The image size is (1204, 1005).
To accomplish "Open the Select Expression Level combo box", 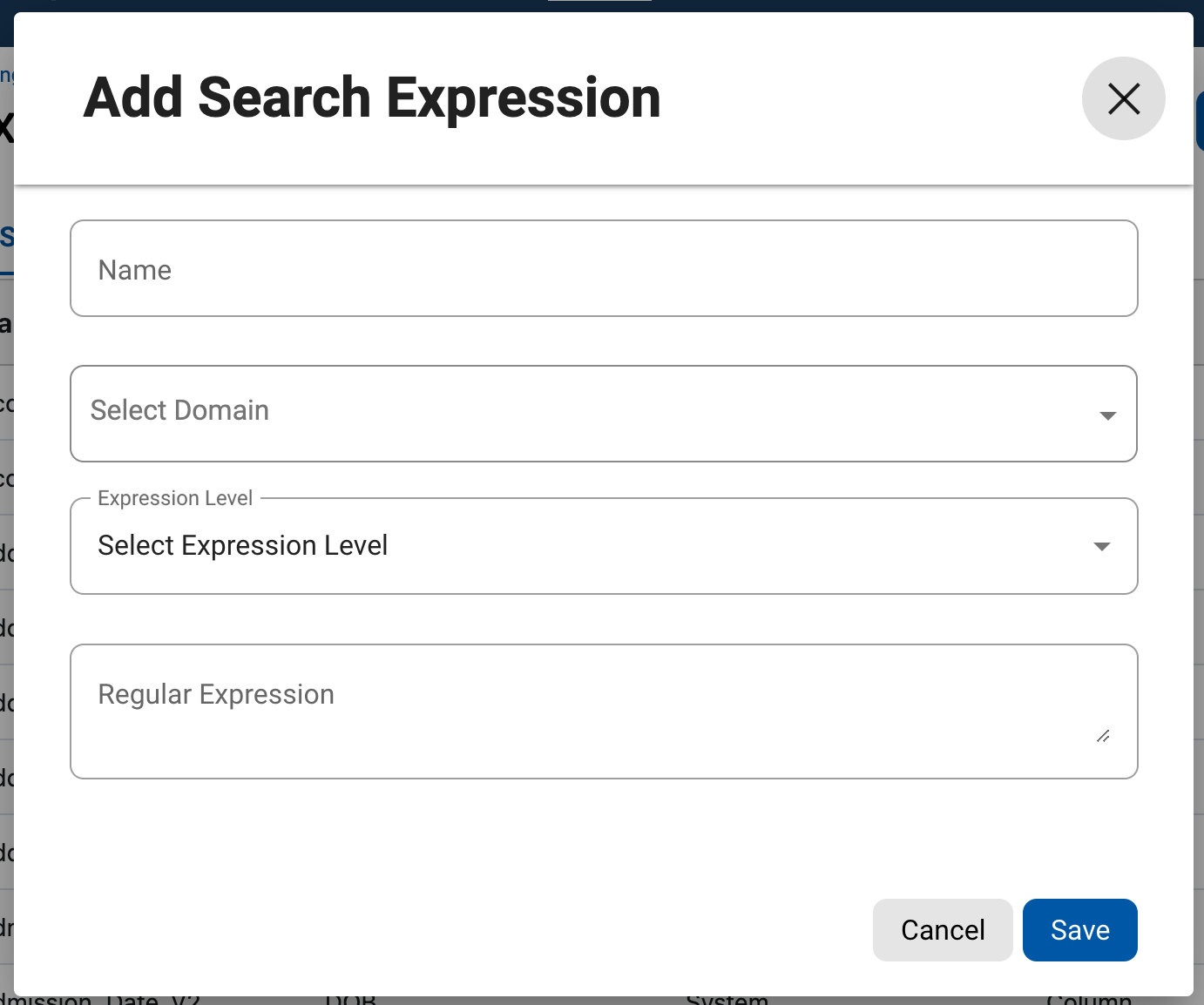I will coord(584,546).
